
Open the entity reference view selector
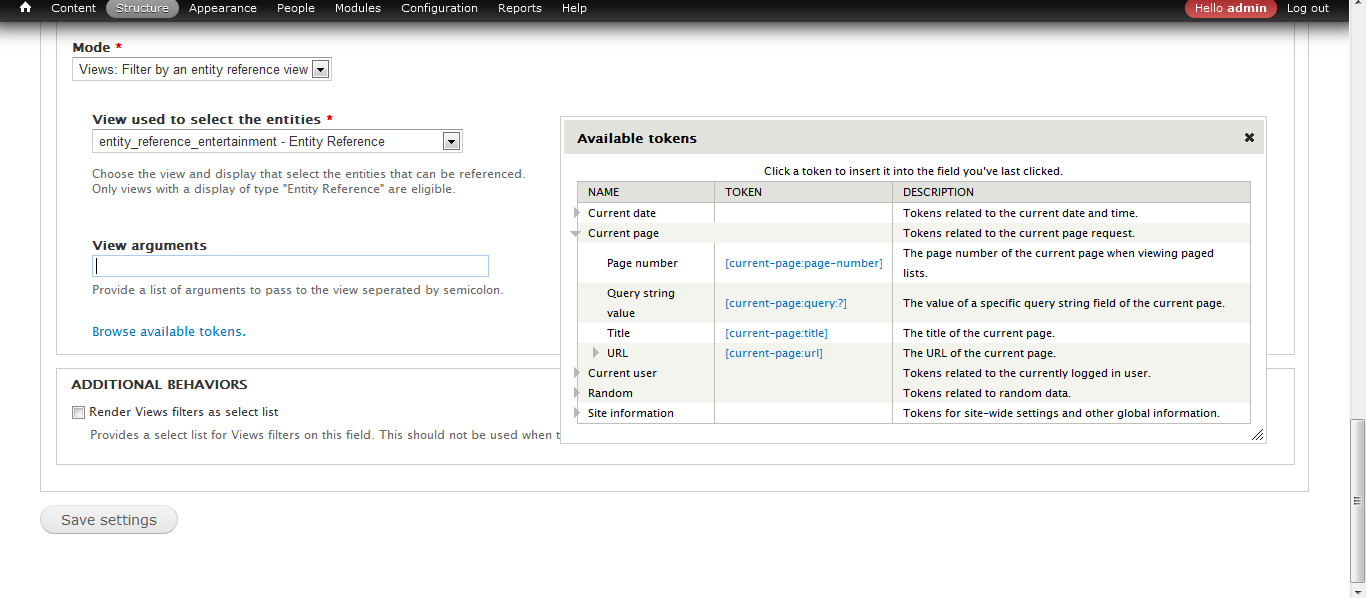451,141
